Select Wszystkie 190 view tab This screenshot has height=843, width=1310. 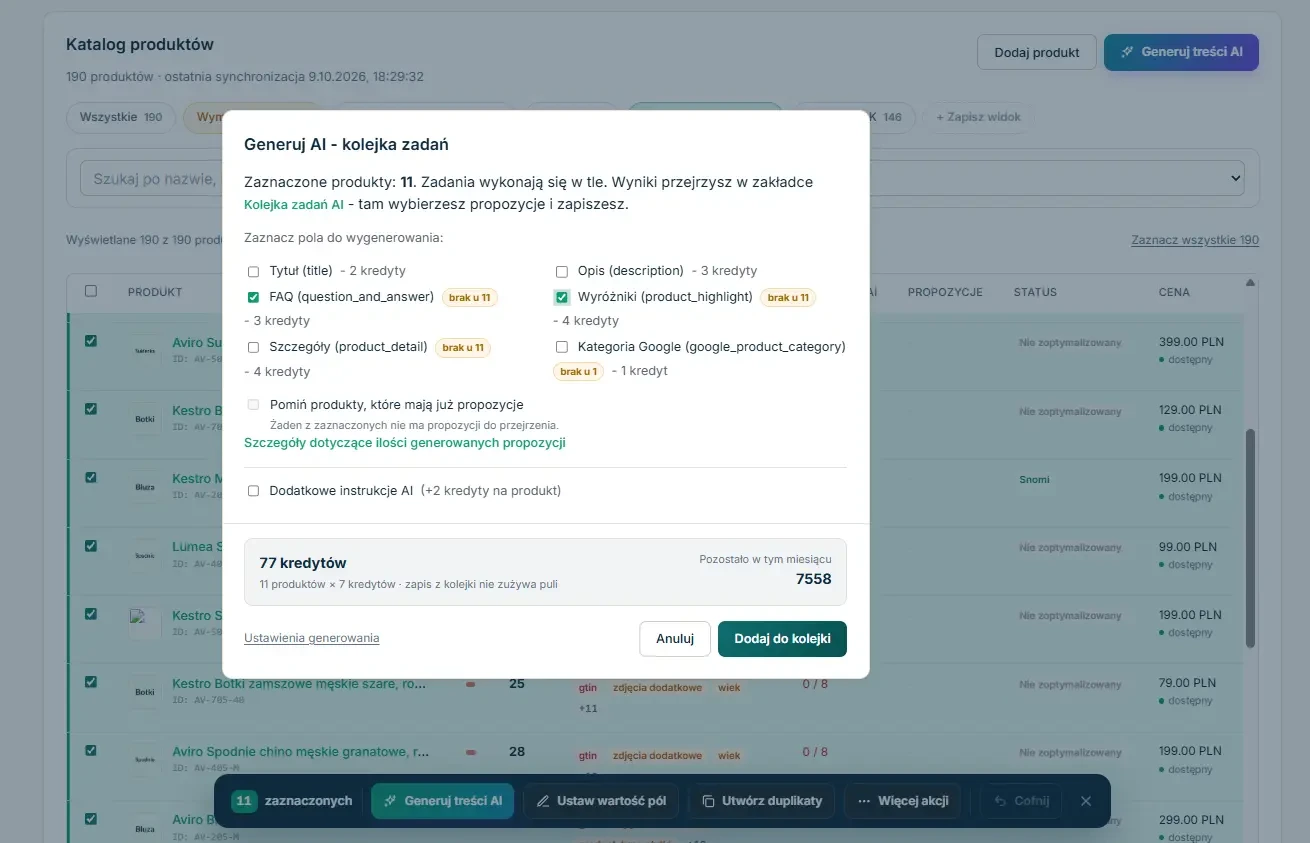(x=121, y=117)
